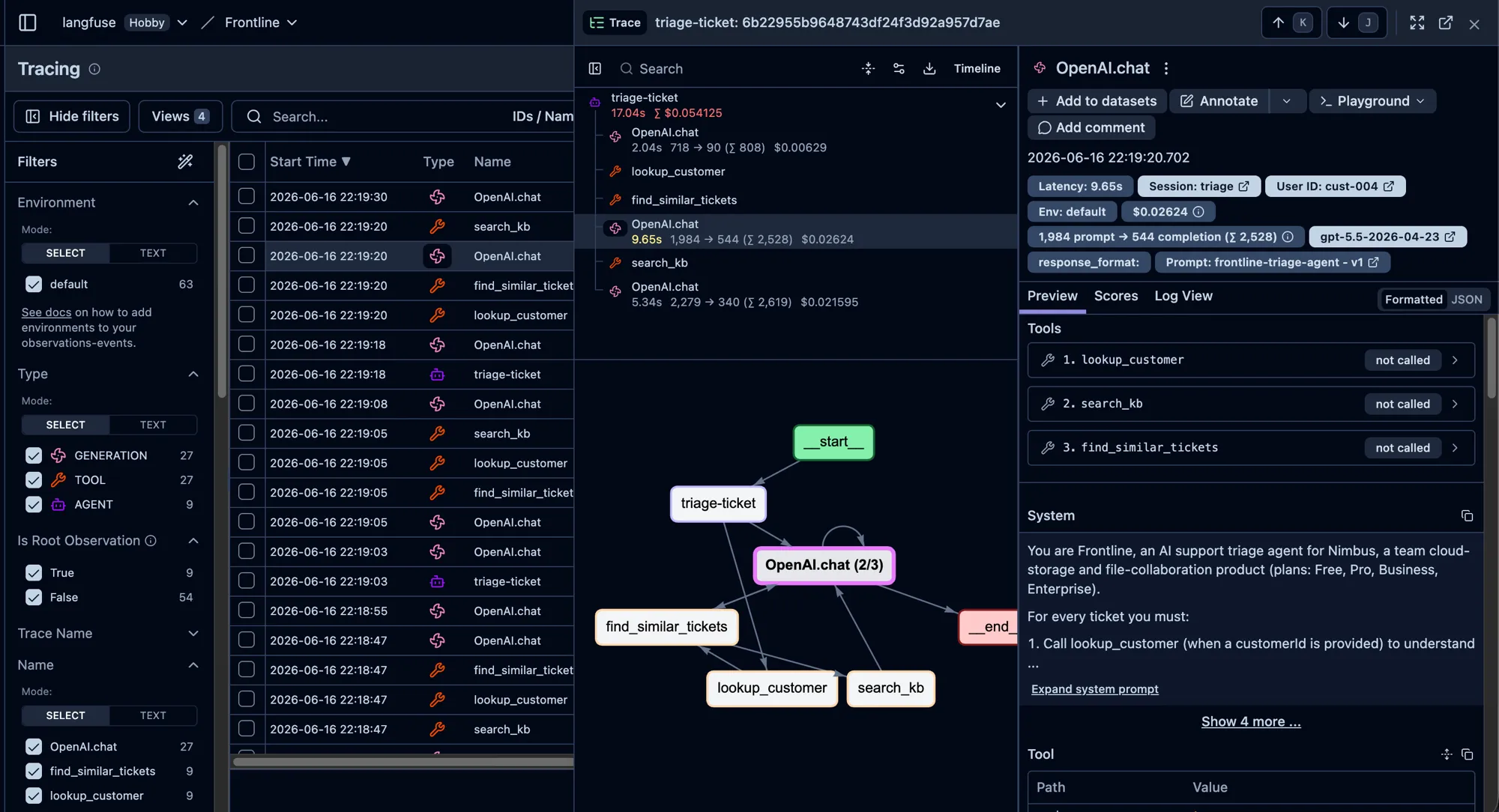Screen dimensions: 1499x812
Task: Click Hide filters button
Action: point(72,116)
